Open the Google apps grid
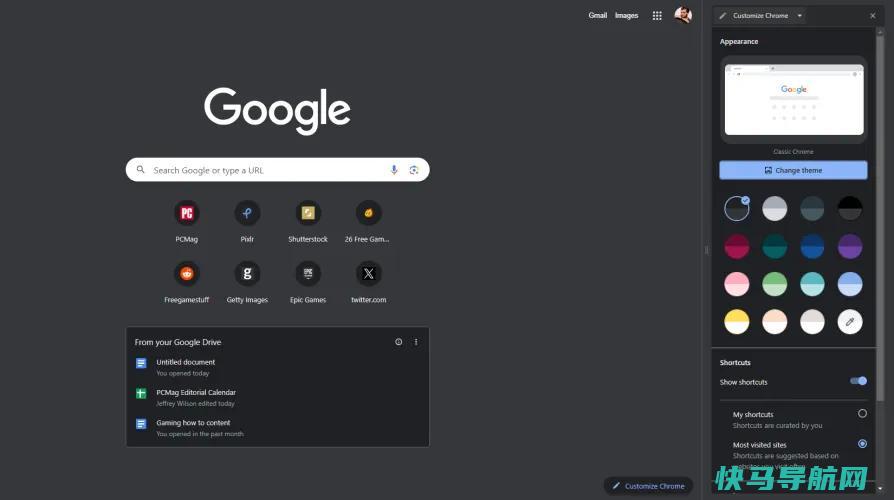The height and width of the screenshot is (500, 894). pyautogui.click(x=657, y=16)
